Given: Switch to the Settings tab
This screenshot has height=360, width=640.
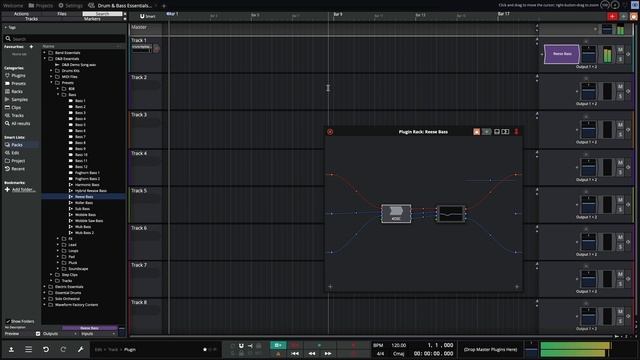Looking at the screenshot, I should click(70, 5).
